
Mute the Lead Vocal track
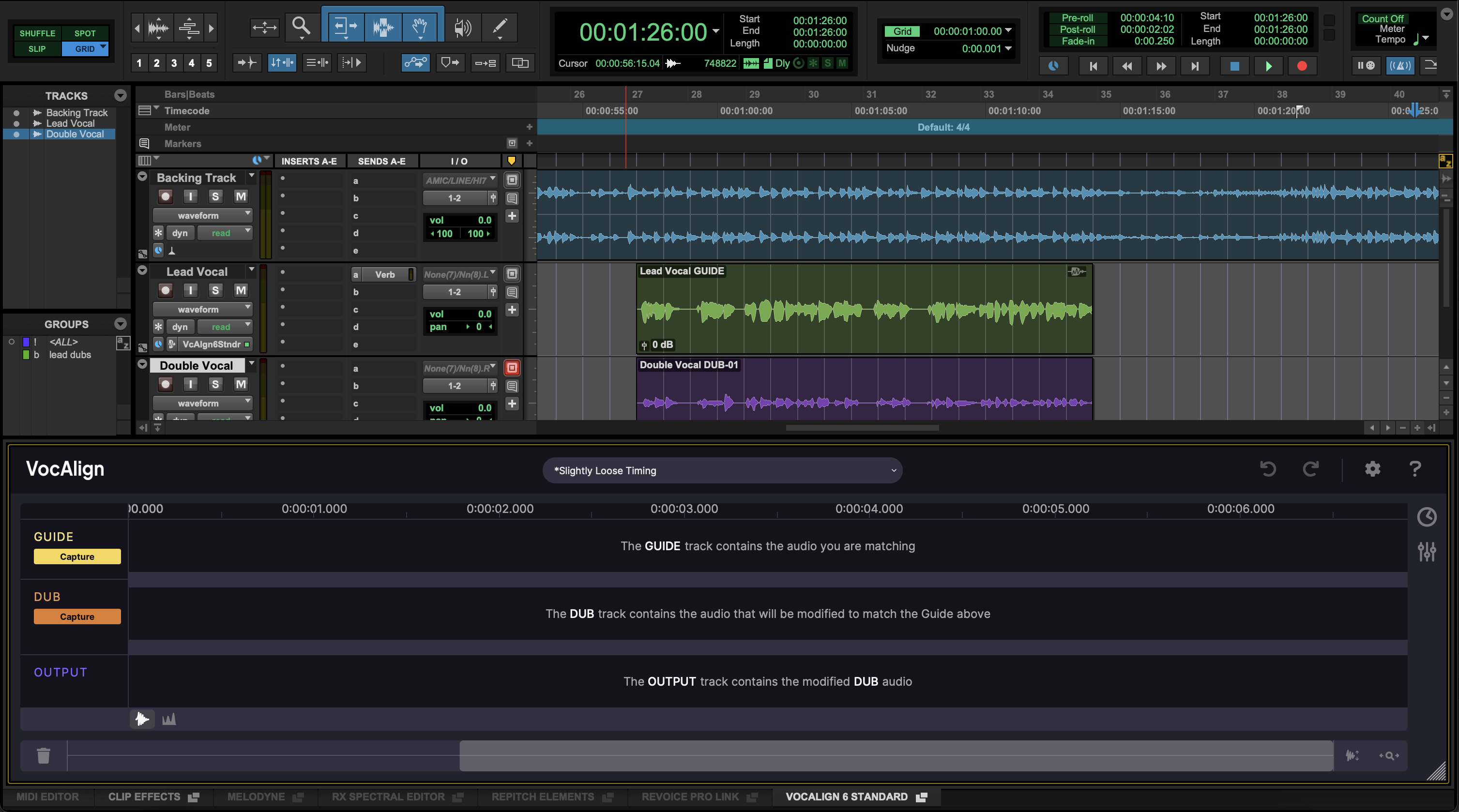[241, 290]
